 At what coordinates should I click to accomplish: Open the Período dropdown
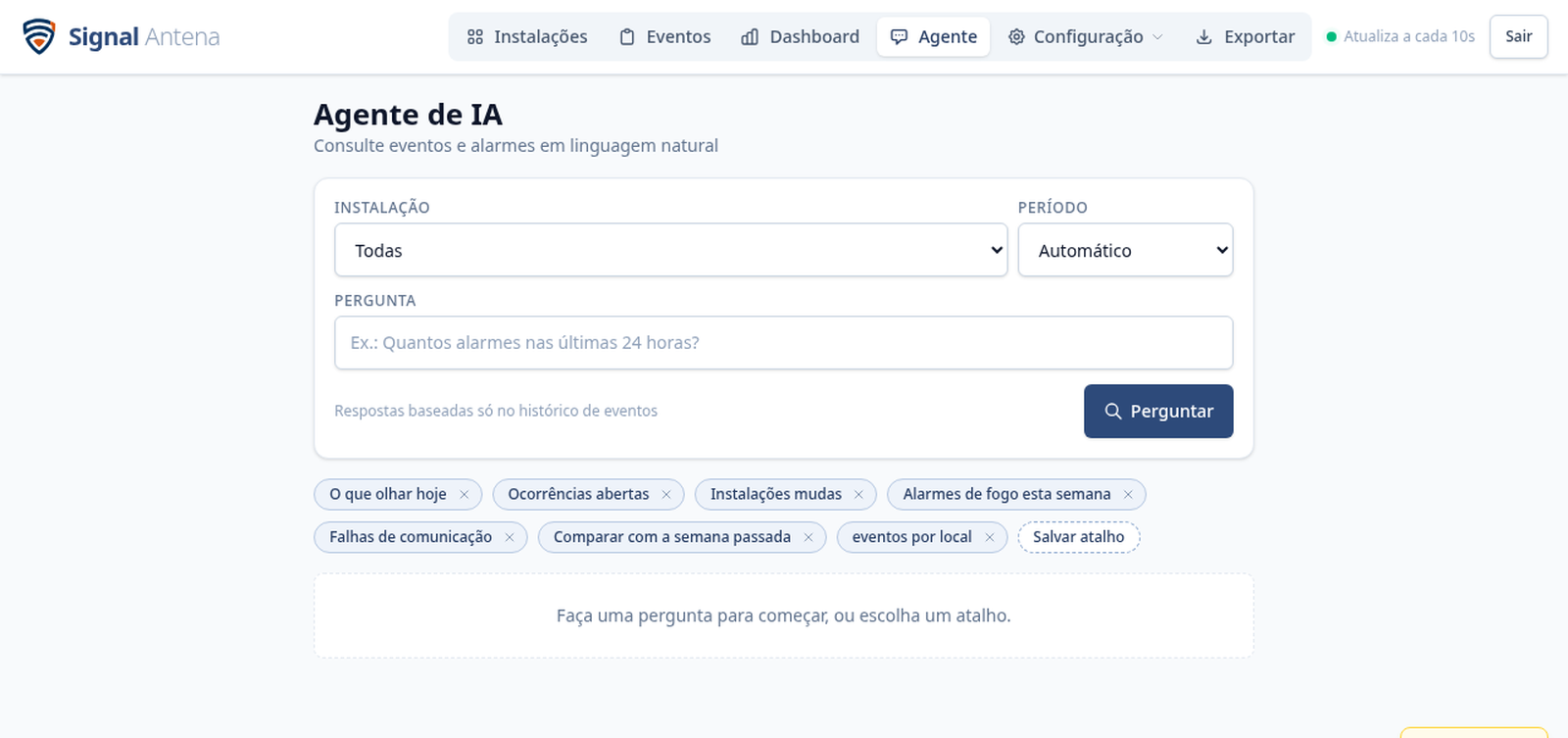(1125, 250)
